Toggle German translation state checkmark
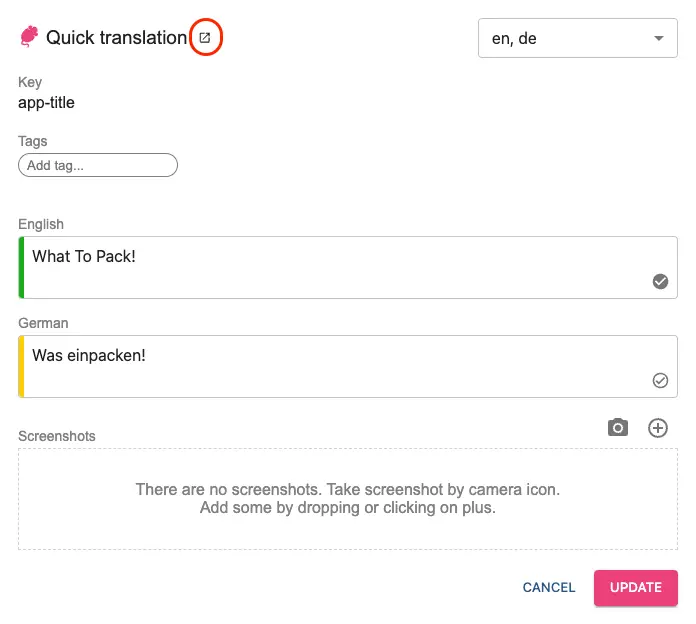The image size is (696, 624). pos(660,380)
